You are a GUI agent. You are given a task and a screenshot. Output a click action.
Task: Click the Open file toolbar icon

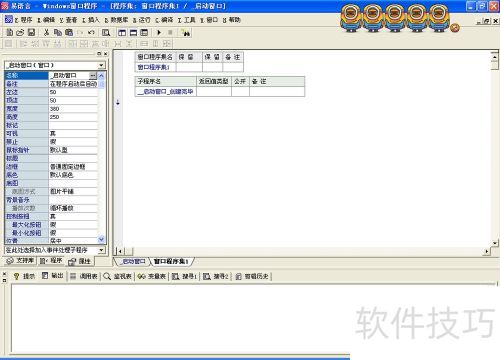[20, 32]
